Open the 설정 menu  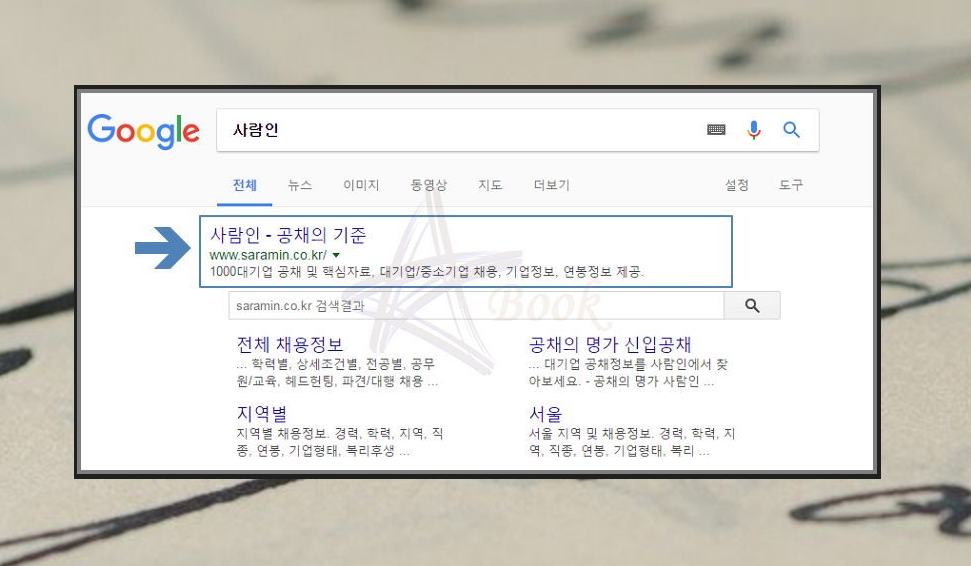coord(737,185)
